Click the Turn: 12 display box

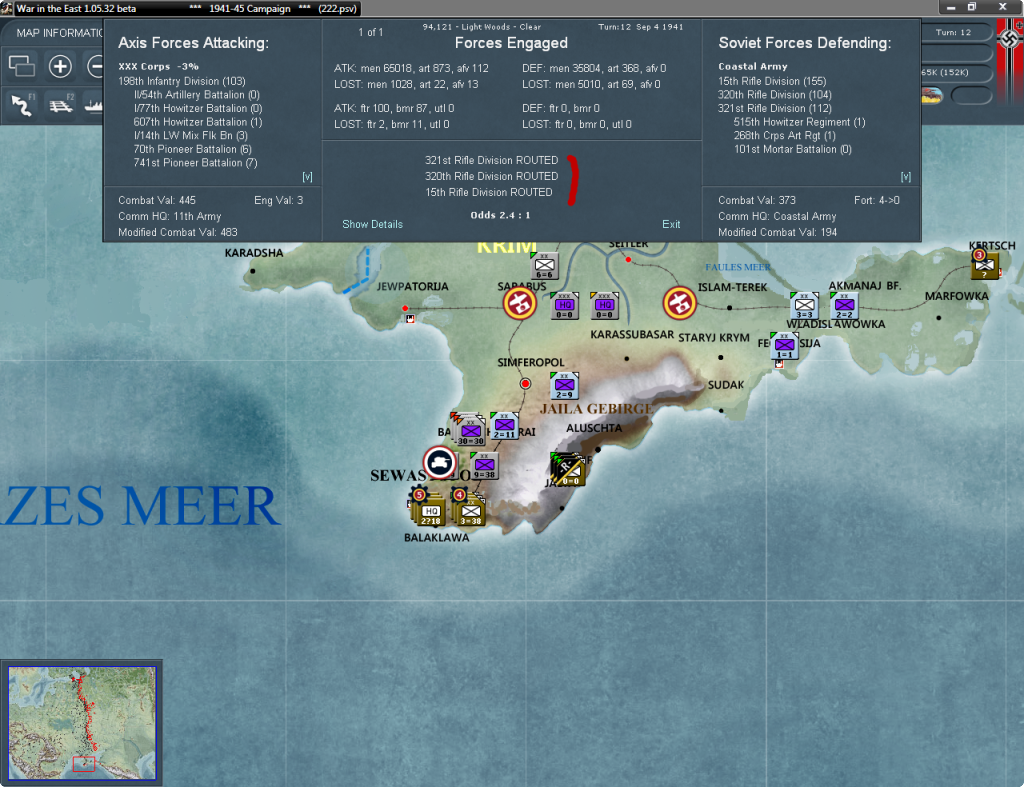click(x=953, y=32)
